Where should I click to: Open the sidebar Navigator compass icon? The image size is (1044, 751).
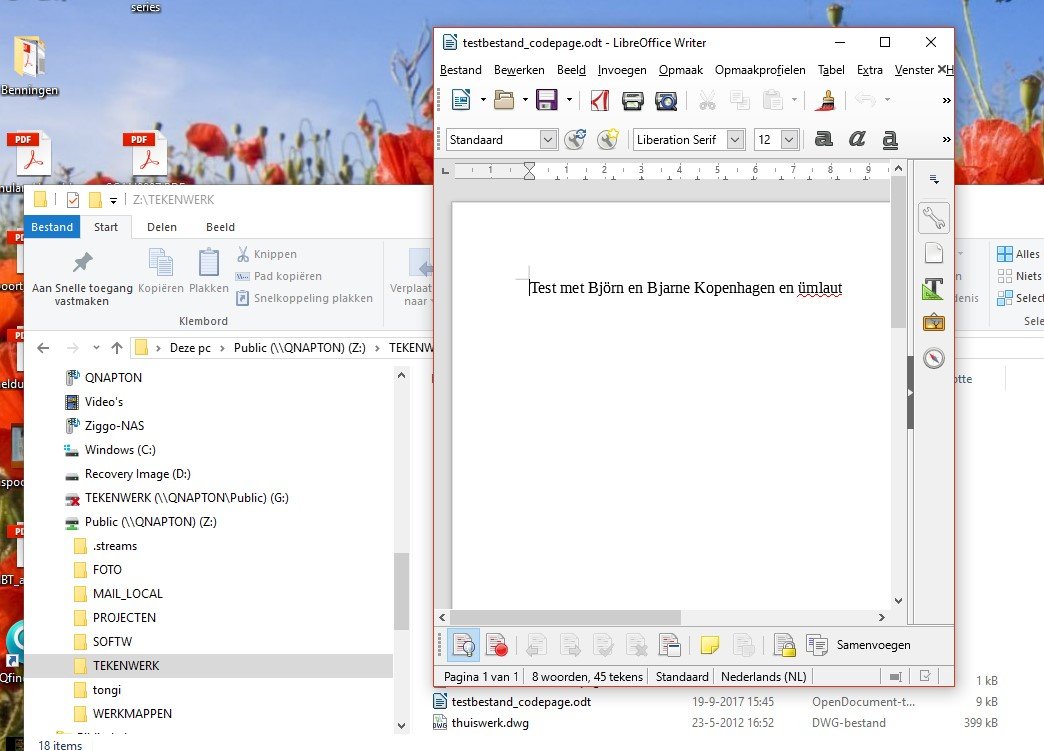tap(933, 358)
